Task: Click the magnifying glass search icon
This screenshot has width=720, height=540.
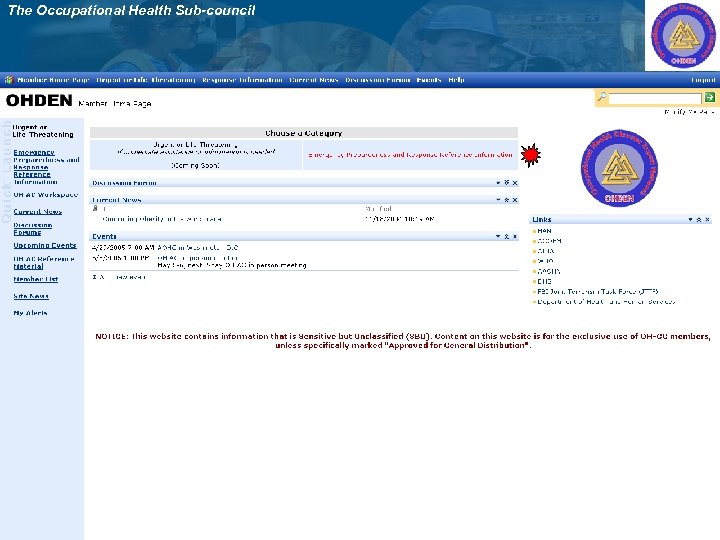Action: click(601, 97)
